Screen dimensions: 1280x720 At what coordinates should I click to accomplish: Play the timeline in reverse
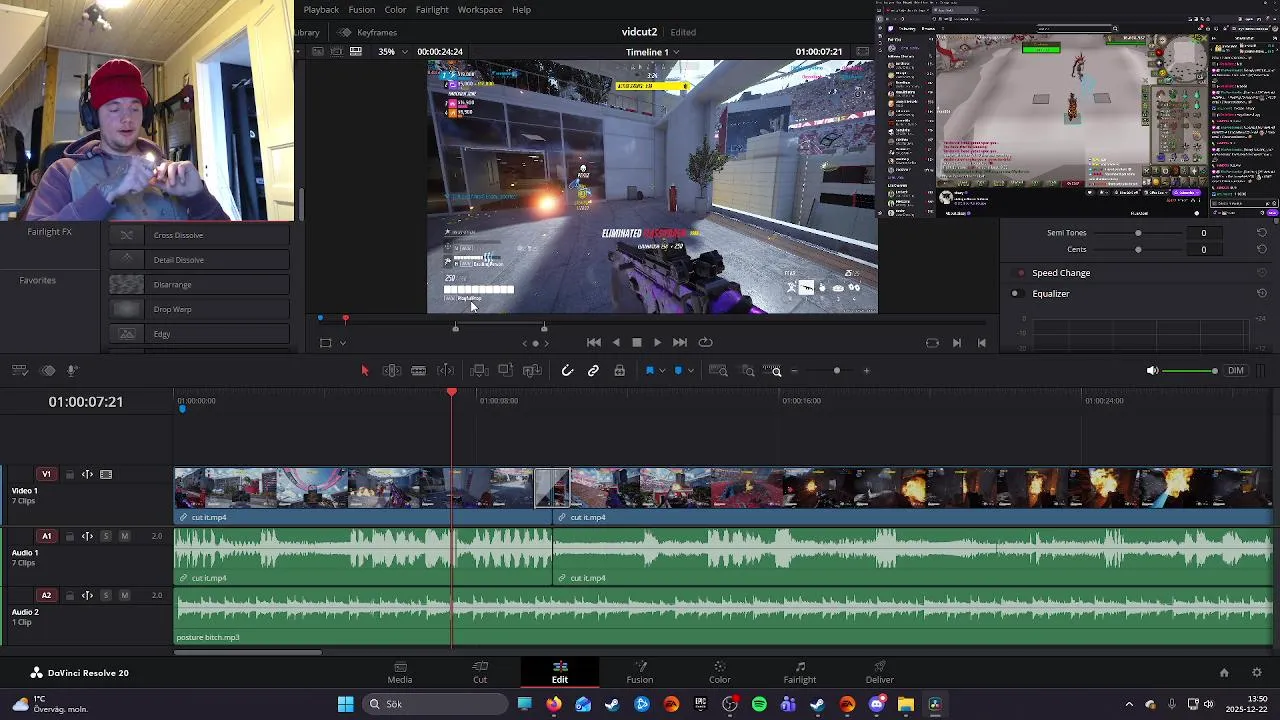pos(616,342)
